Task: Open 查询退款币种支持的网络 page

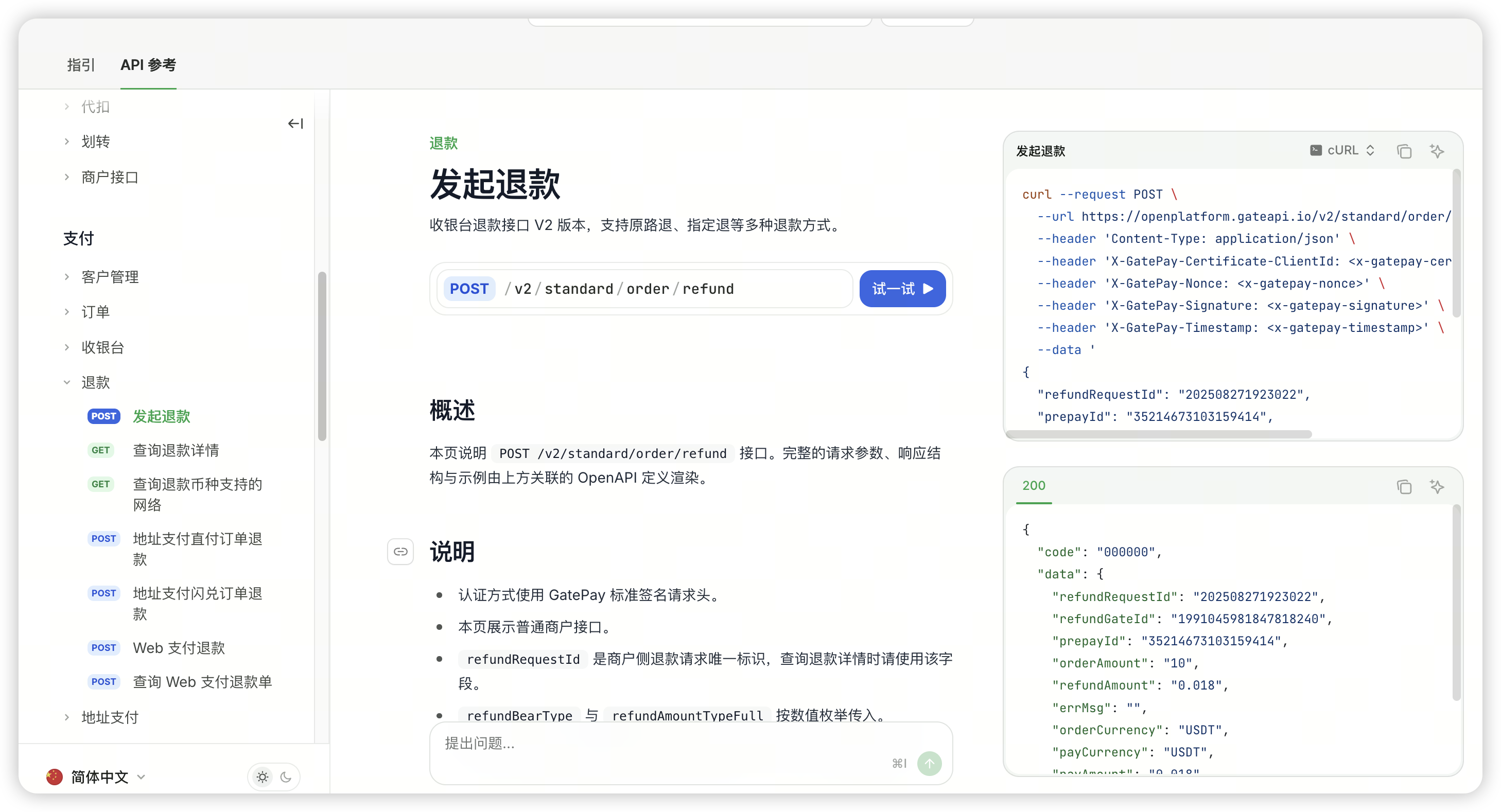Action: coord(198,495)
